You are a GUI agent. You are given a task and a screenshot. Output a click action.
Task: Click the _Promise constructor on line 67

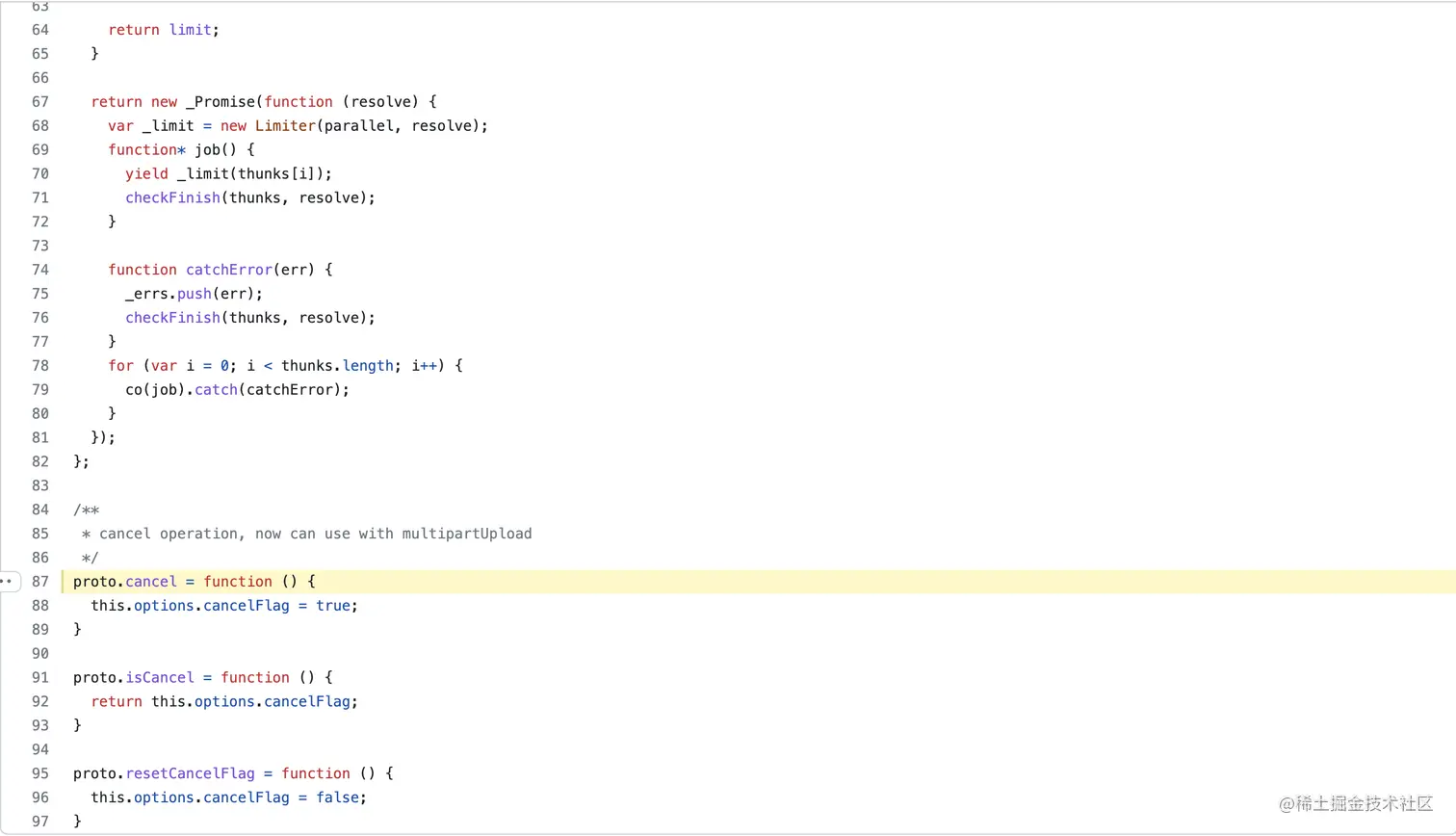tap(221, 102)
